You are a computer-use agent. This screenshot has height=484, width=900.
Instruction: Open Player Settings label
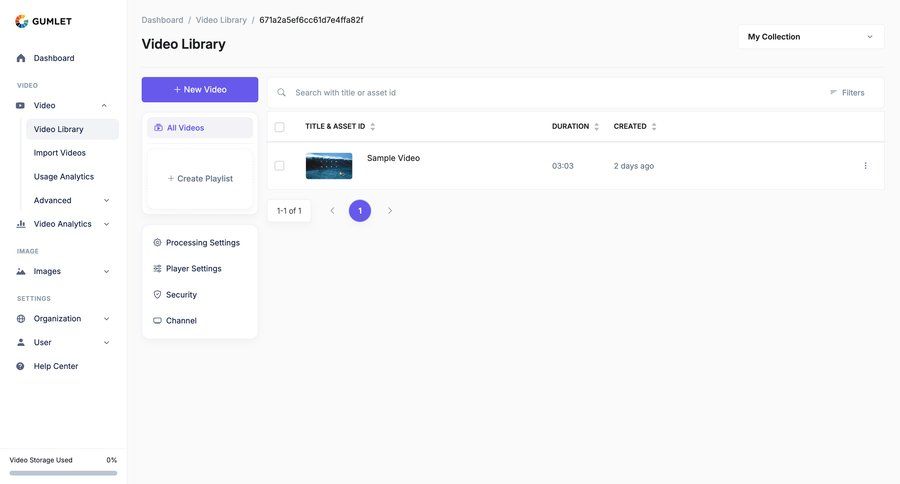click(x=193, y=269)
